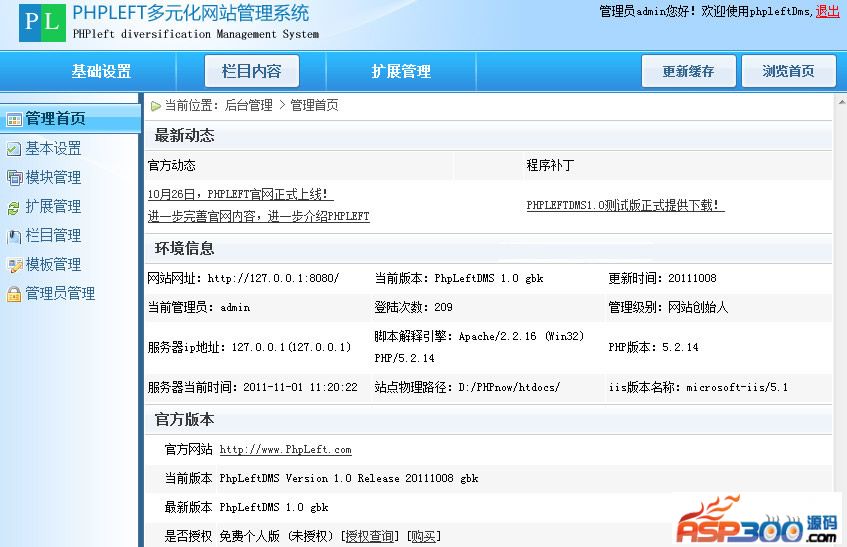
Task: Open the 基础设置 top menu
Action: (x=101, y=71)
